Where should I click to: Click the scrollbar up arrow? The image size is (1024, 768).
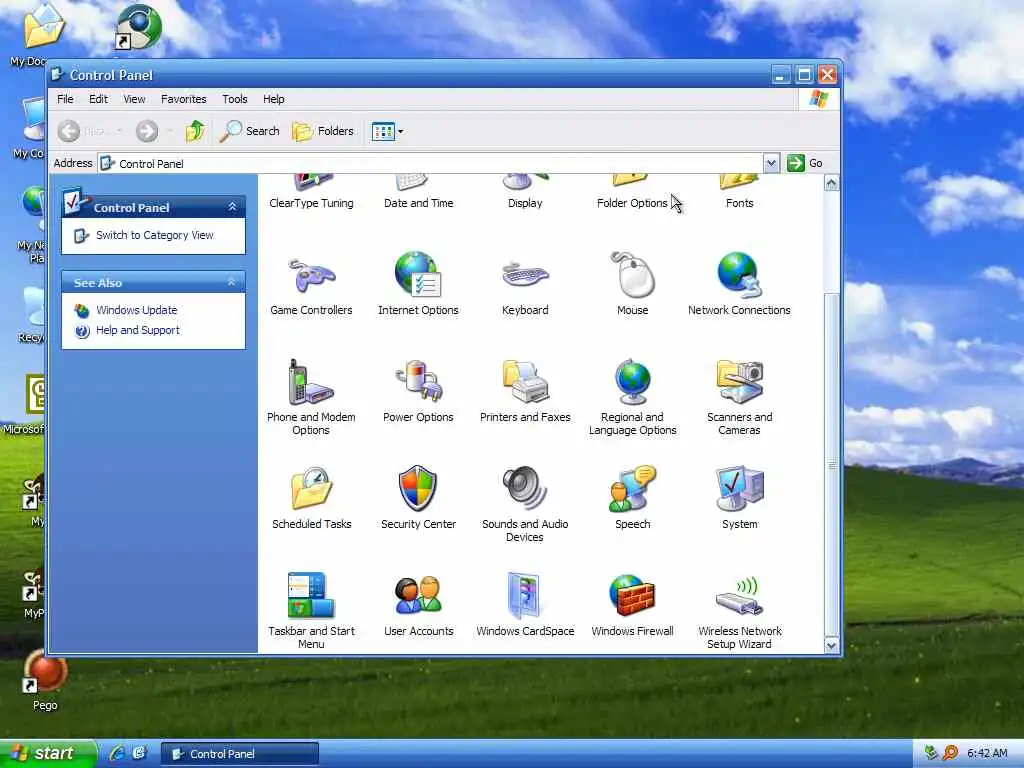pyautogui.click(x=831, y=184)
